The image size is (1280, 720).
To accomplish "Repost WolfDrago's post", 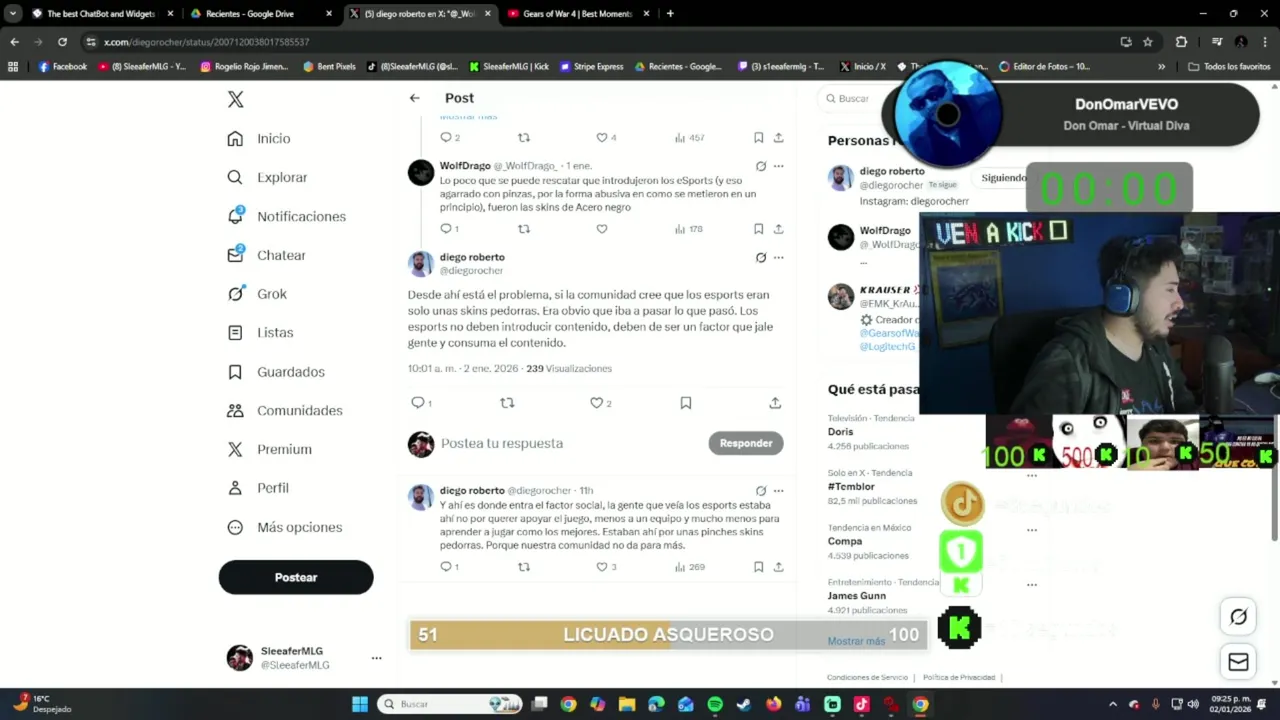I will point(523,229).
